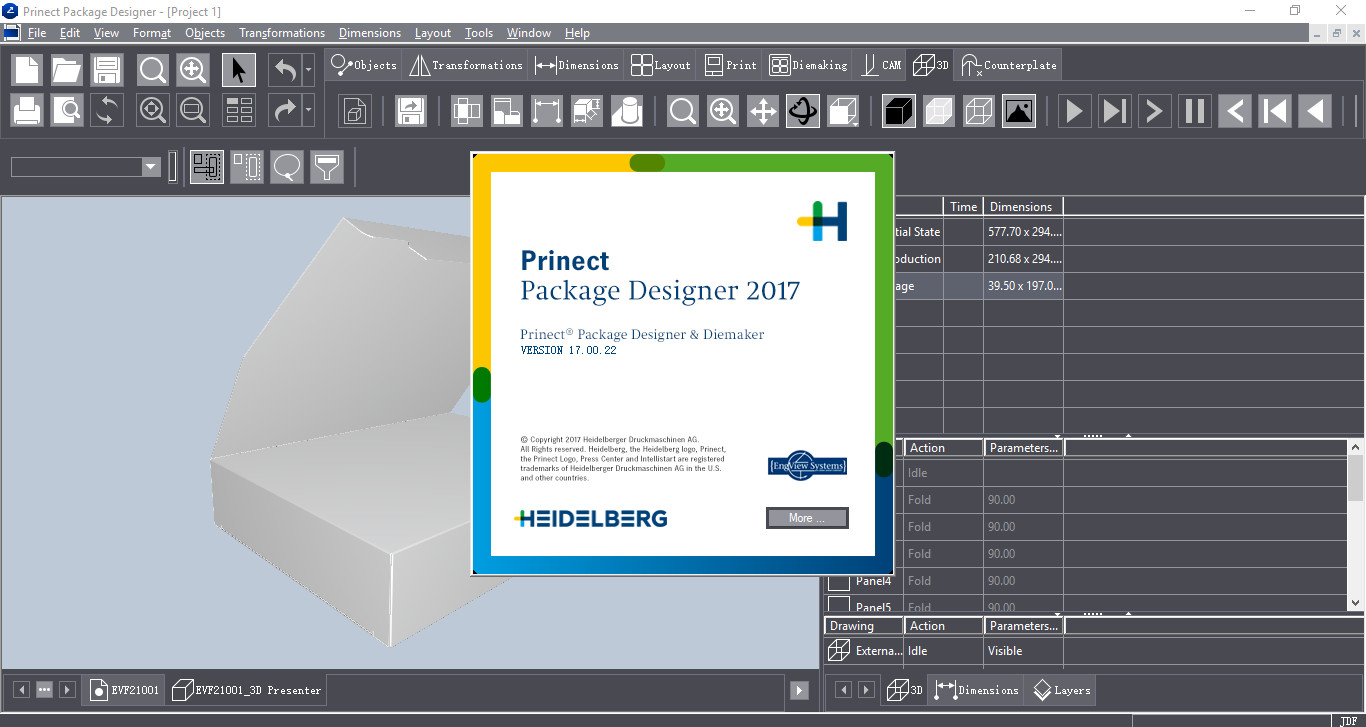
Task: Click the lasso selection tool icon
Action: point(287,167)
